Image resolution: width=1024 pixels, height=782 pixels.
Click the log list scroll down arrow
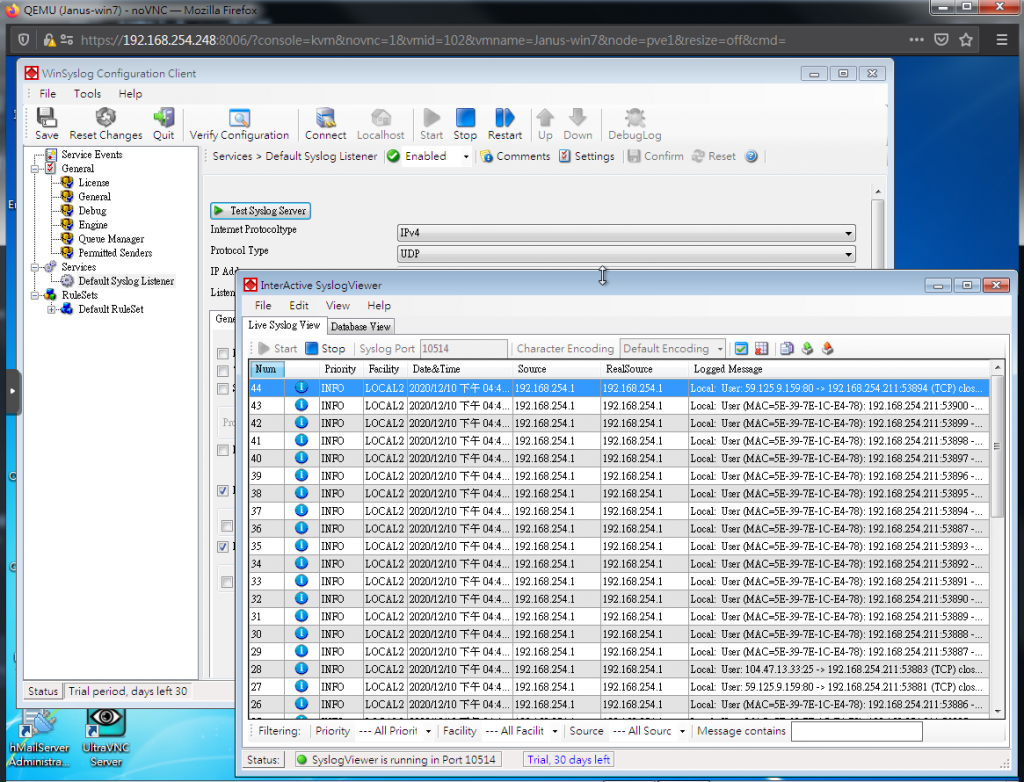pyautogui.click(x=997, y=711)
